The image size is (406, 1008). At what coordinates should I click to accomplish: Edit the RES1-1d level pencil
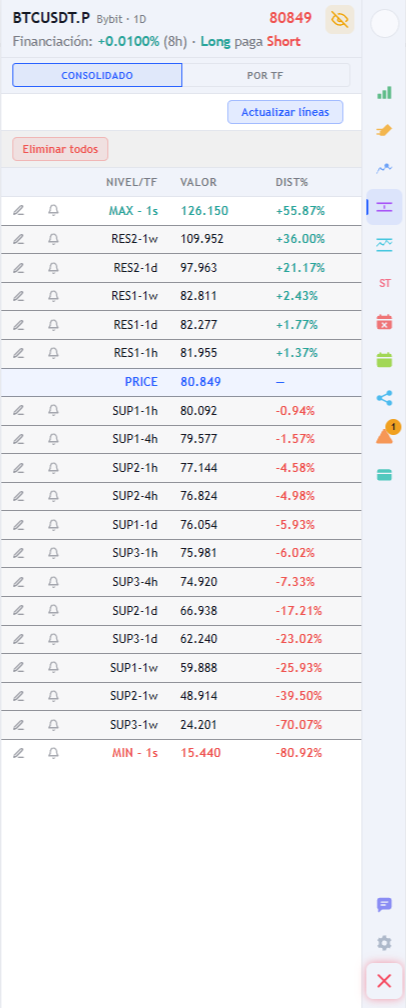pyautogui.click(x=19, y=325)
